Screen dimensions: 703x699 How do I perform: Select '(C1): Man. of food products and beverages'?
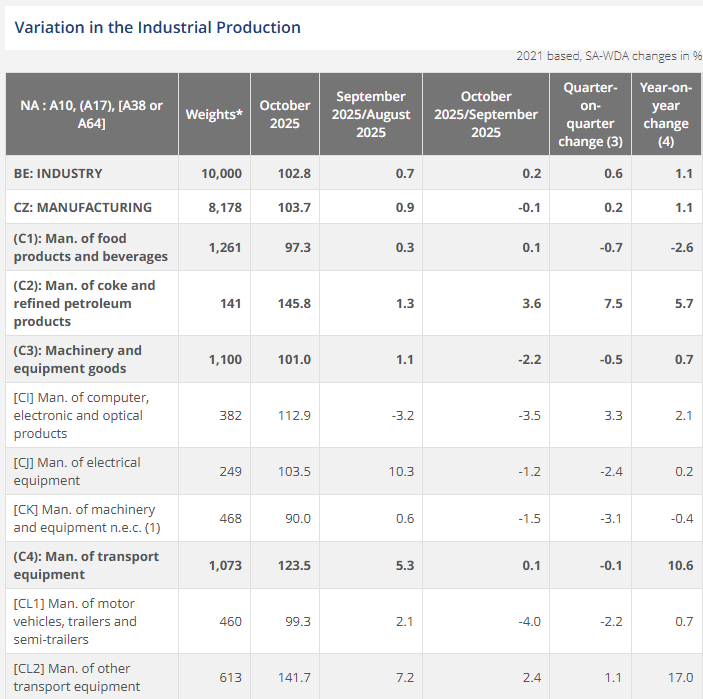90,247
